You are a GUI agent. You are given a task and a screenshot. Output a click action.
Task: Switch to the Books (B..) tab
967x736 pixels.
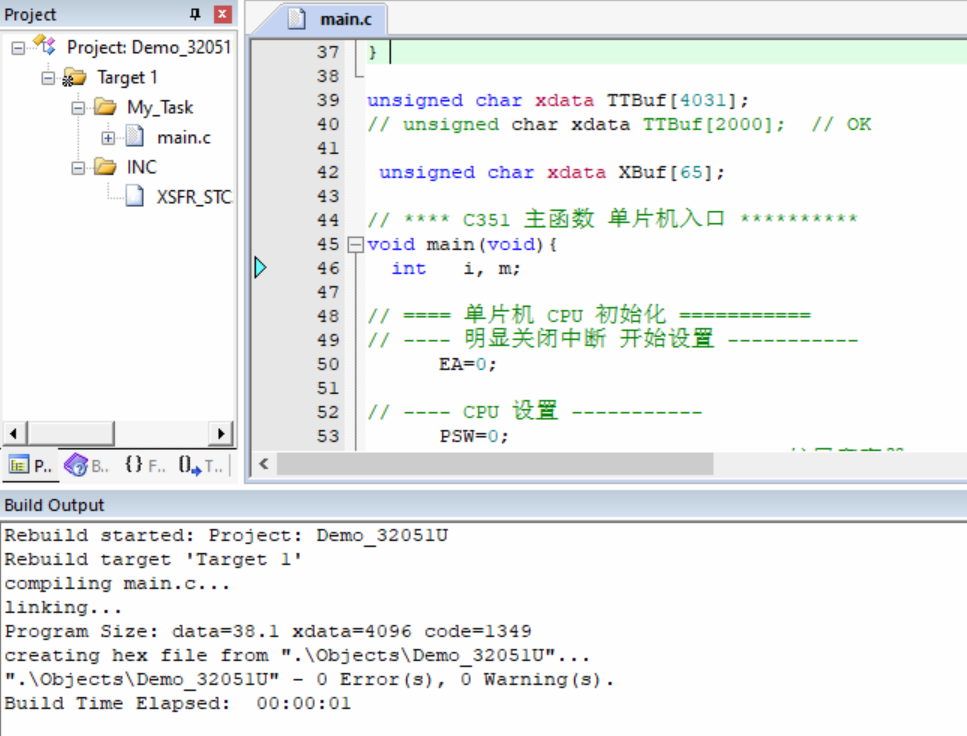(86, 465)
